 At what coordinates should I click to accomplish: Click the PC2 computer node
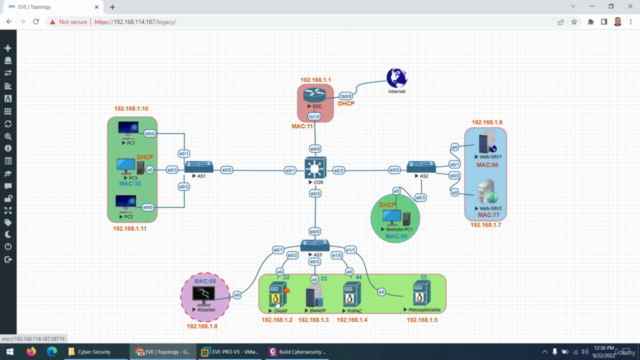tap(125, 204)
